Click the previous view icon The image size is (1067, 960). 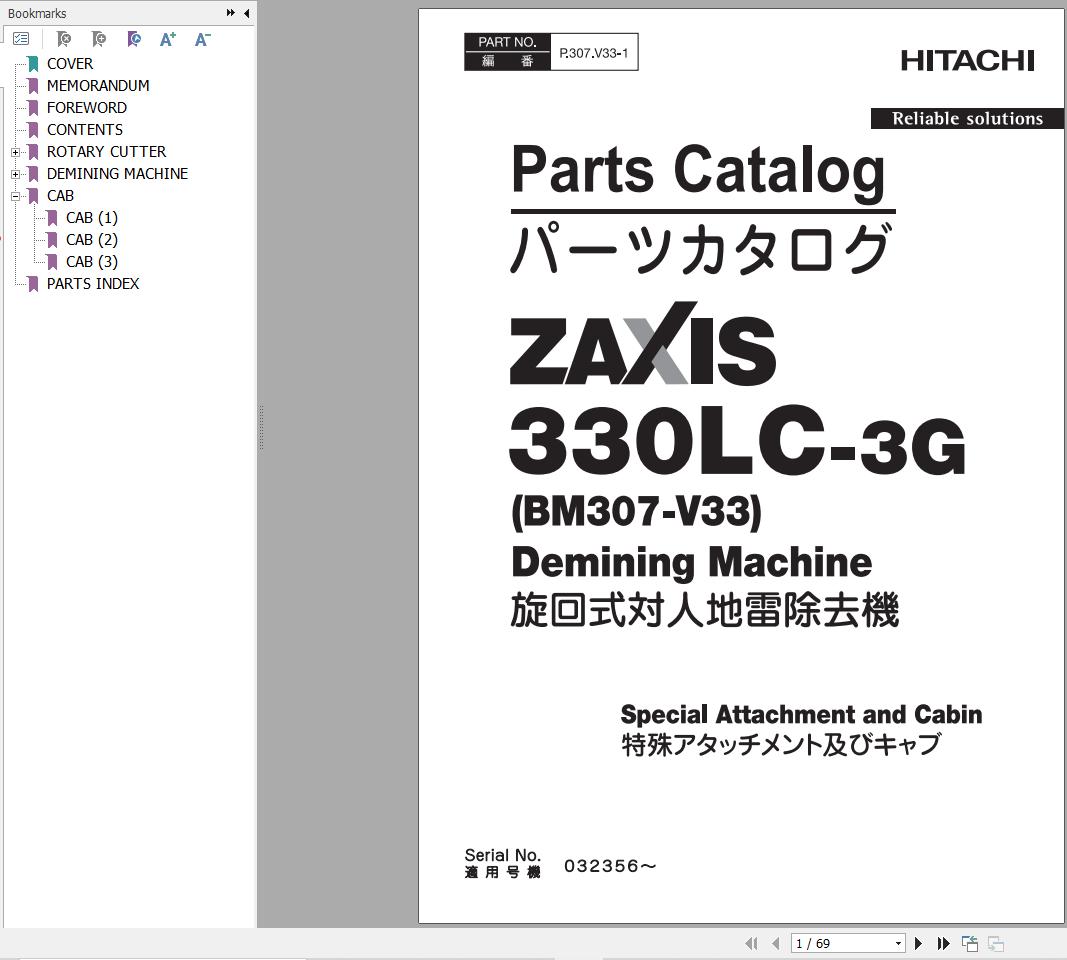(x=970, y=943)
